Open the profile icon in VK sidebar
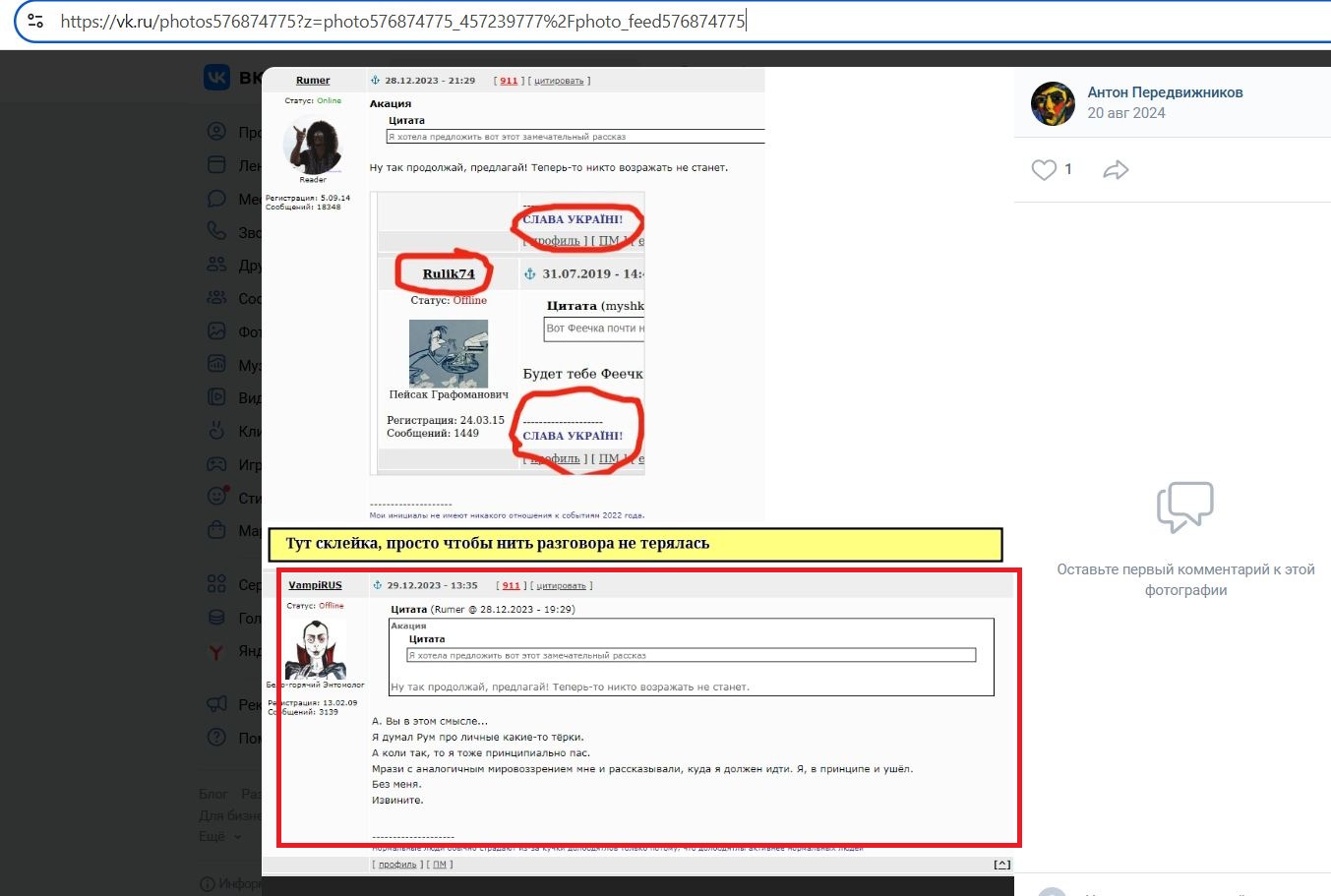Viewport: 1331px width, 896px height. coord(217,132)
